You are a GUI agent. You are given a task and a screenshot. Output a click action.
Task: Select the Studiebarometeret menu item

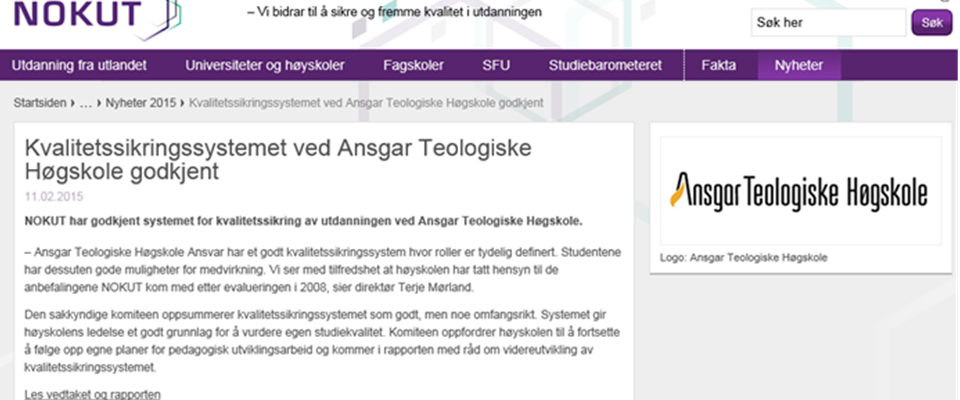[605, 66]
